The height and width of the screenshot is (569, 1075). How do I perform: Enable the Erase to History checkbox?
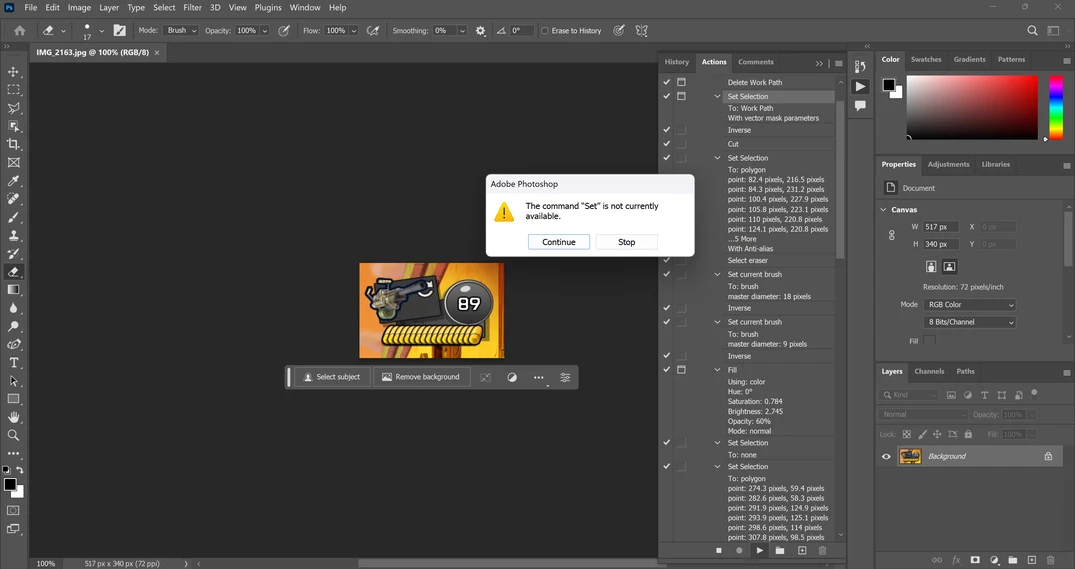click(x=545, y=31)
